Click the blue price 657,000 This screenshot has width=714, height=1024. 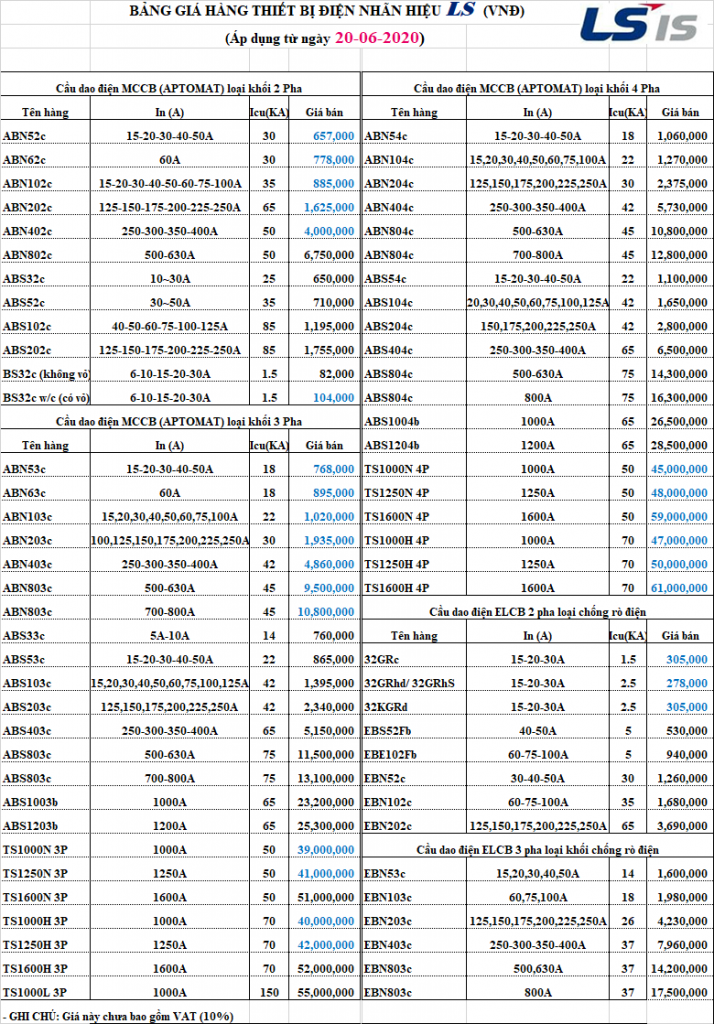[x=333, y=135]
